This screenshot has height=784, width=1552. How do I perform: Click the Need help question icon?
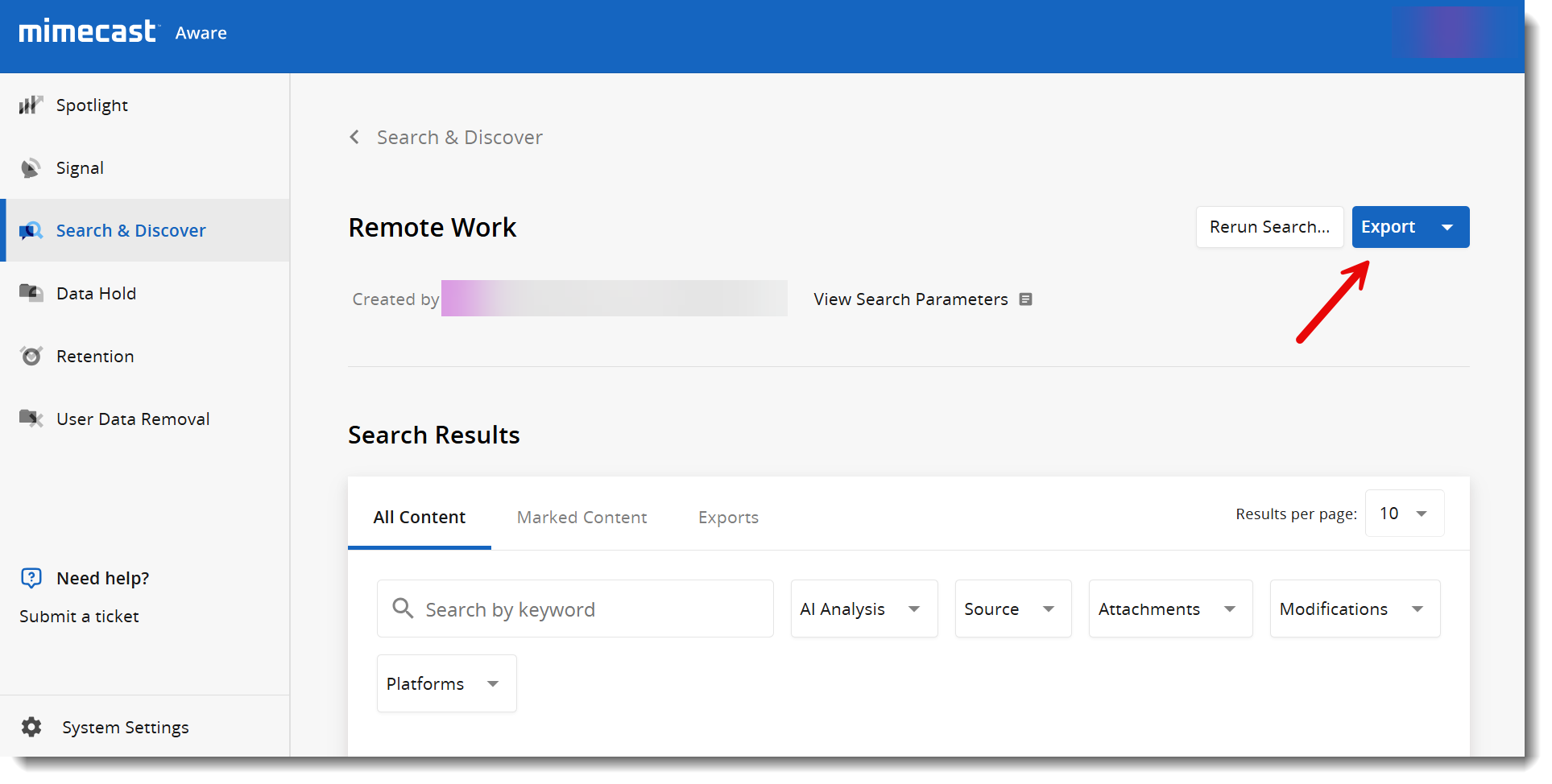(x=31, y=578)
